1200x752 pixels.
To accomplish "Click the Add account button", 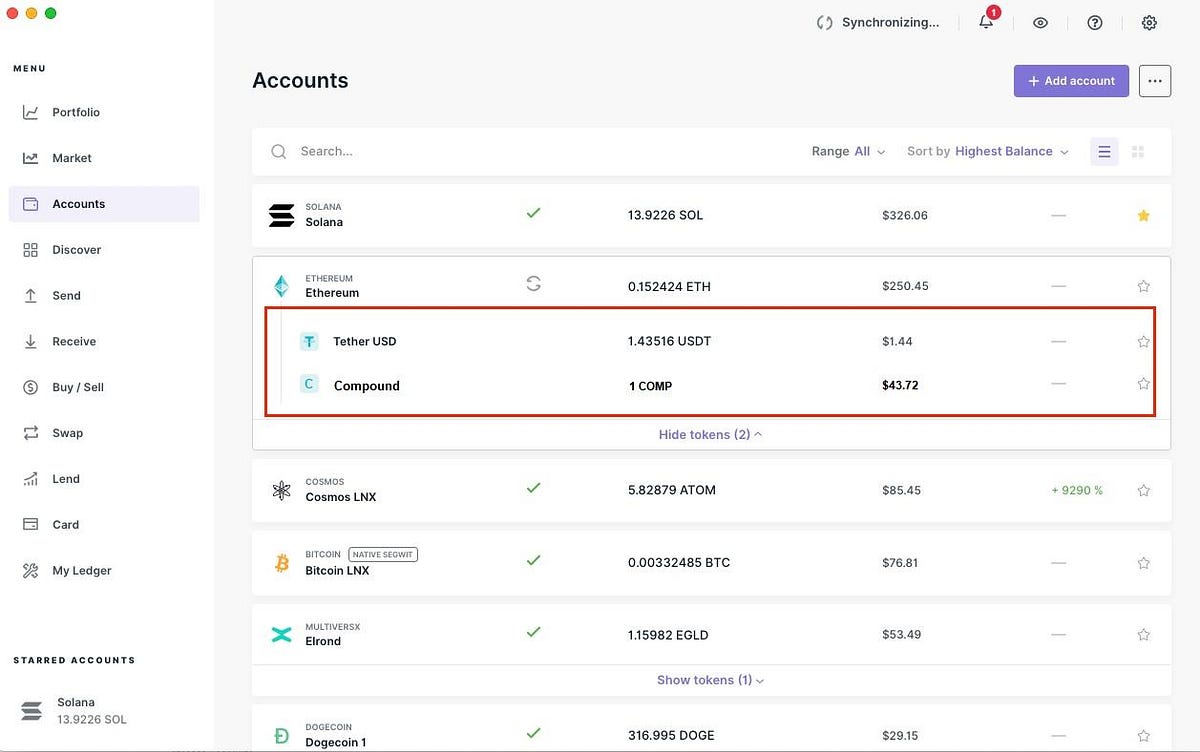I will point(1071,81).
